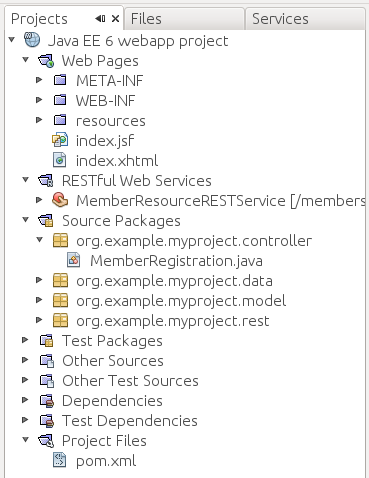
Task: Click the pom.xml file icon
Action: (60, 460)
